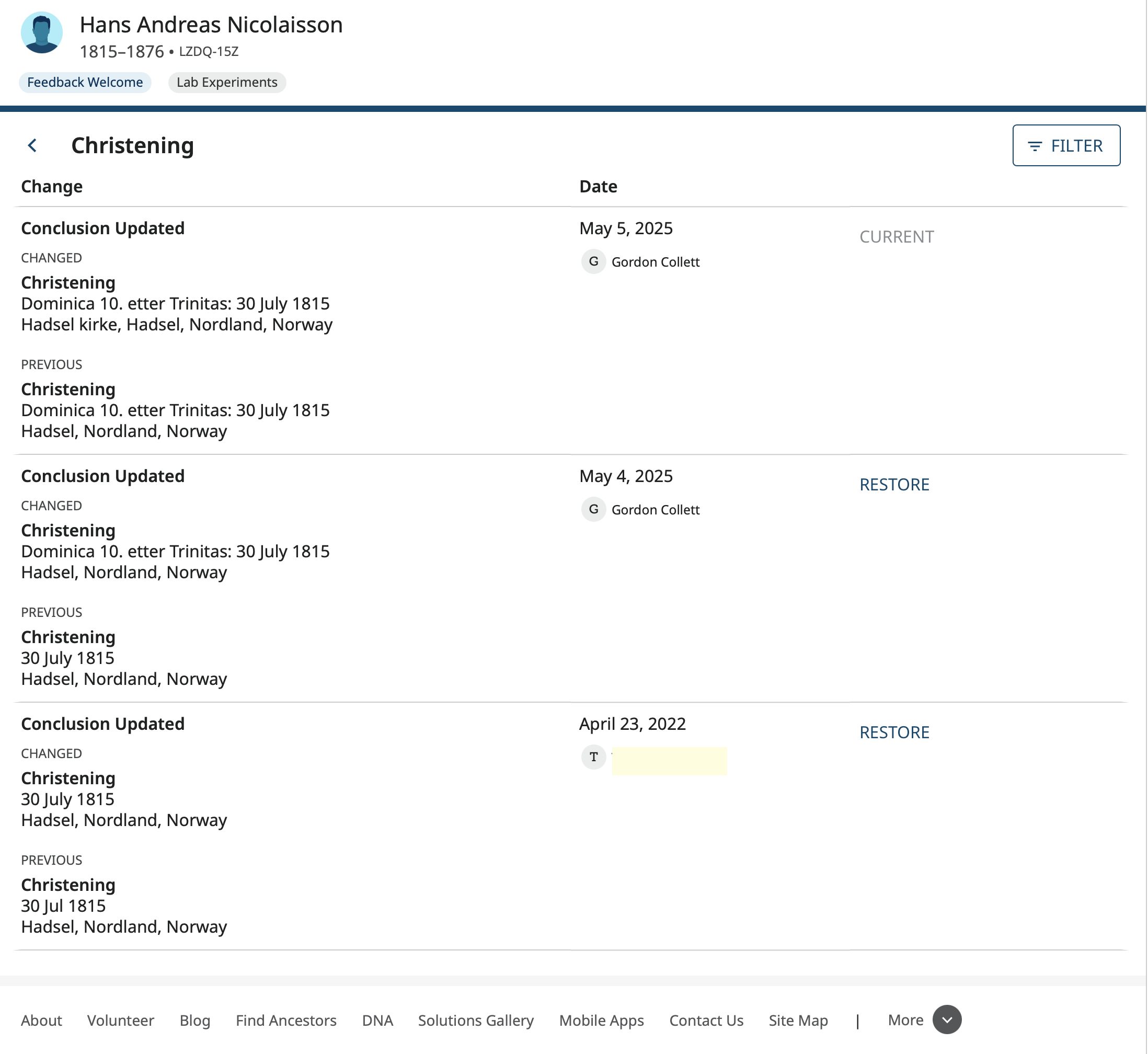1148x1054 pixels.
Task: Open Gordon Collett contributor on May 4
Action: point(655,509)
